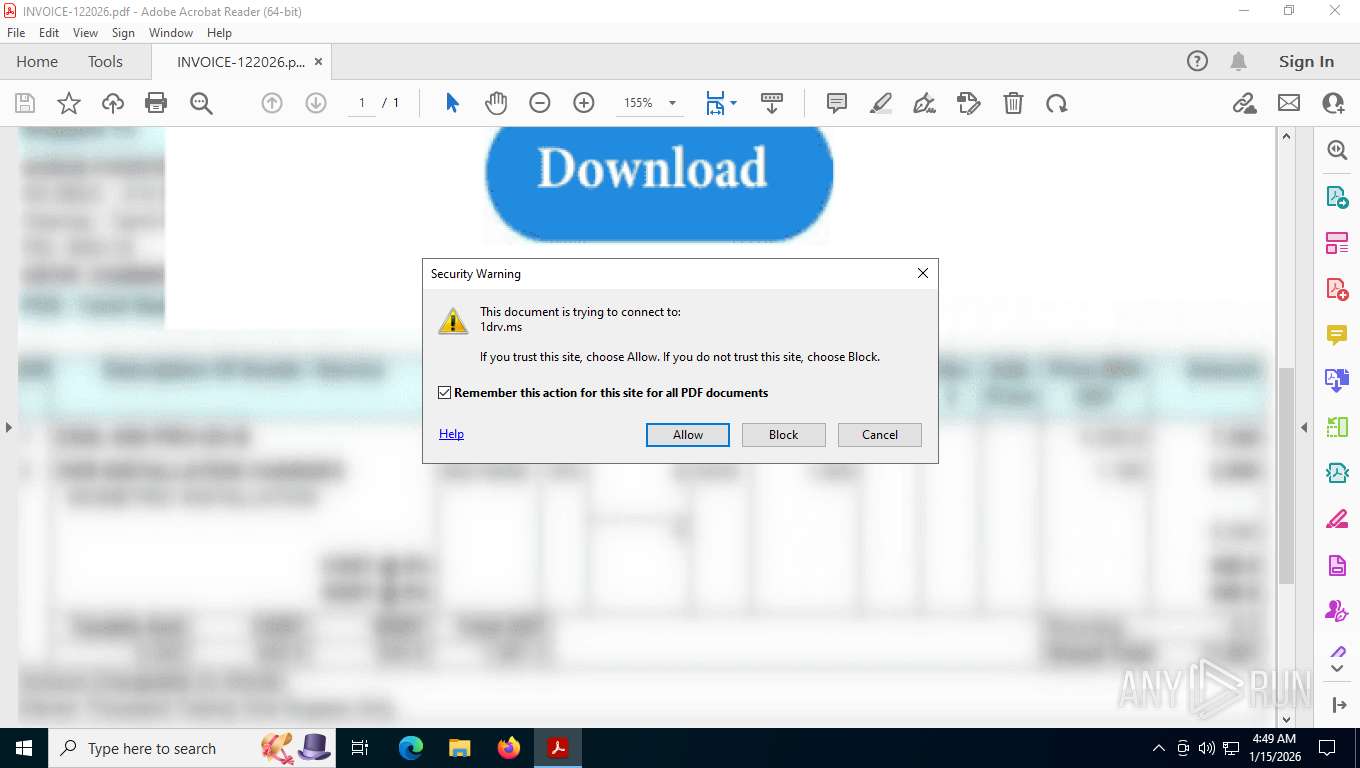Open the scrolling mode tool
Viewport: 1360px width, 768px height.
[771, 103]
